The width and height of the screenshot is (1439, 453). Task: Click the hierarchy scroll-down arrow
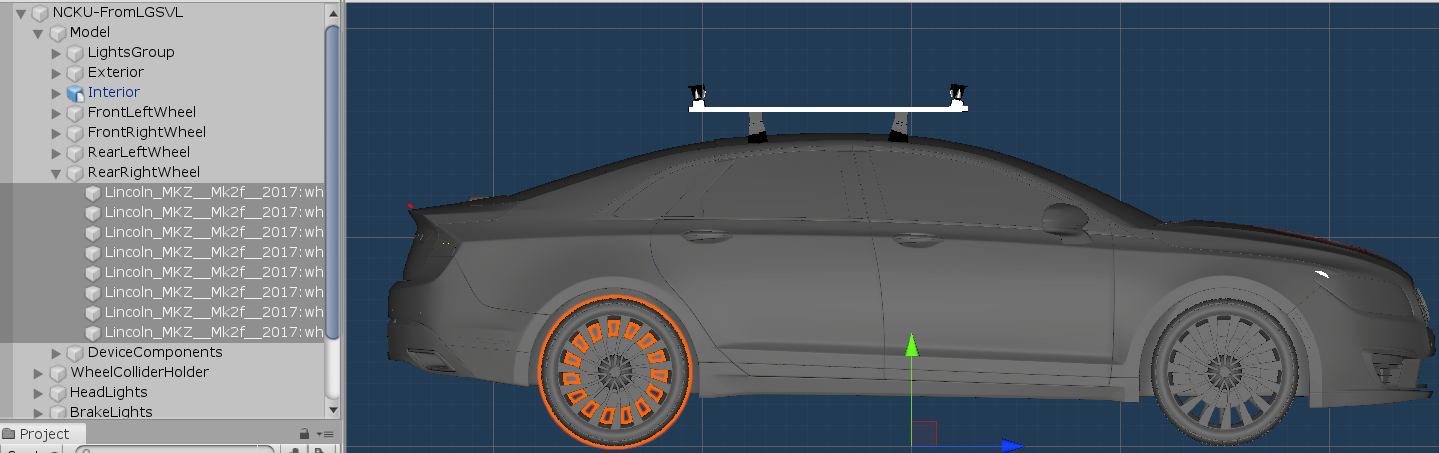(333, 409)
